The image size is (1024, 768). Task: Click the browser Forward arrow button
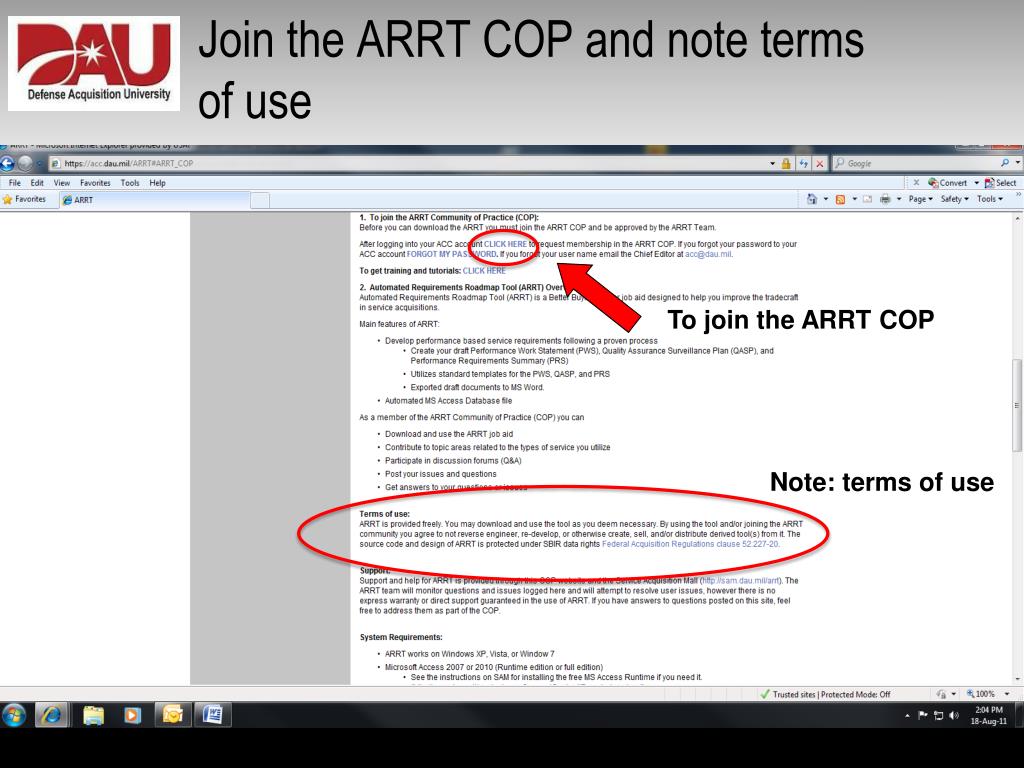point(25,163)
